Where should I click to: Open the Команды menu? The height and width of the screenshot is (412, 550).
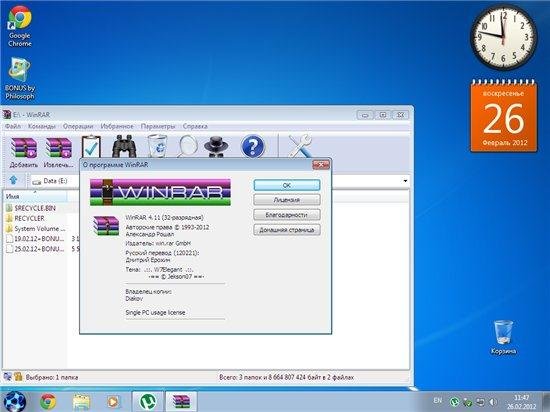coord(42,126)
